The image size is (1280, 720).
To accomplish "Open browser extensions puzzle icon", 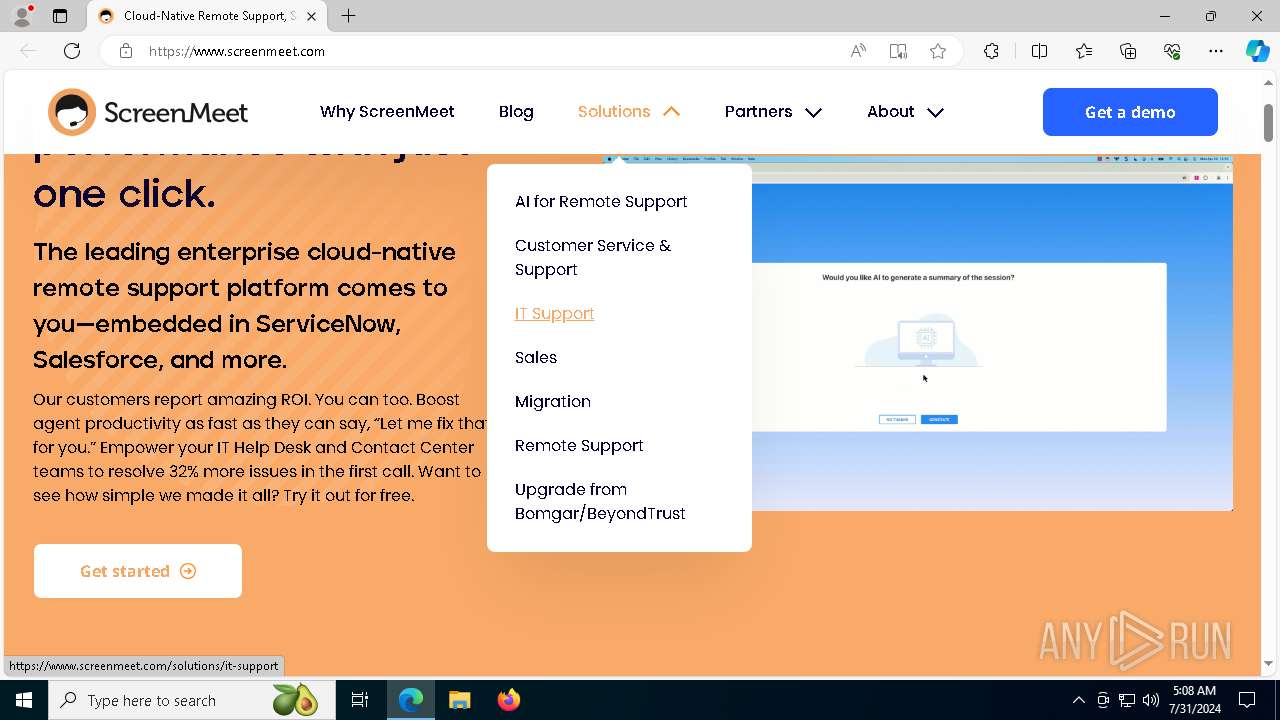I will tap(991, 51).
